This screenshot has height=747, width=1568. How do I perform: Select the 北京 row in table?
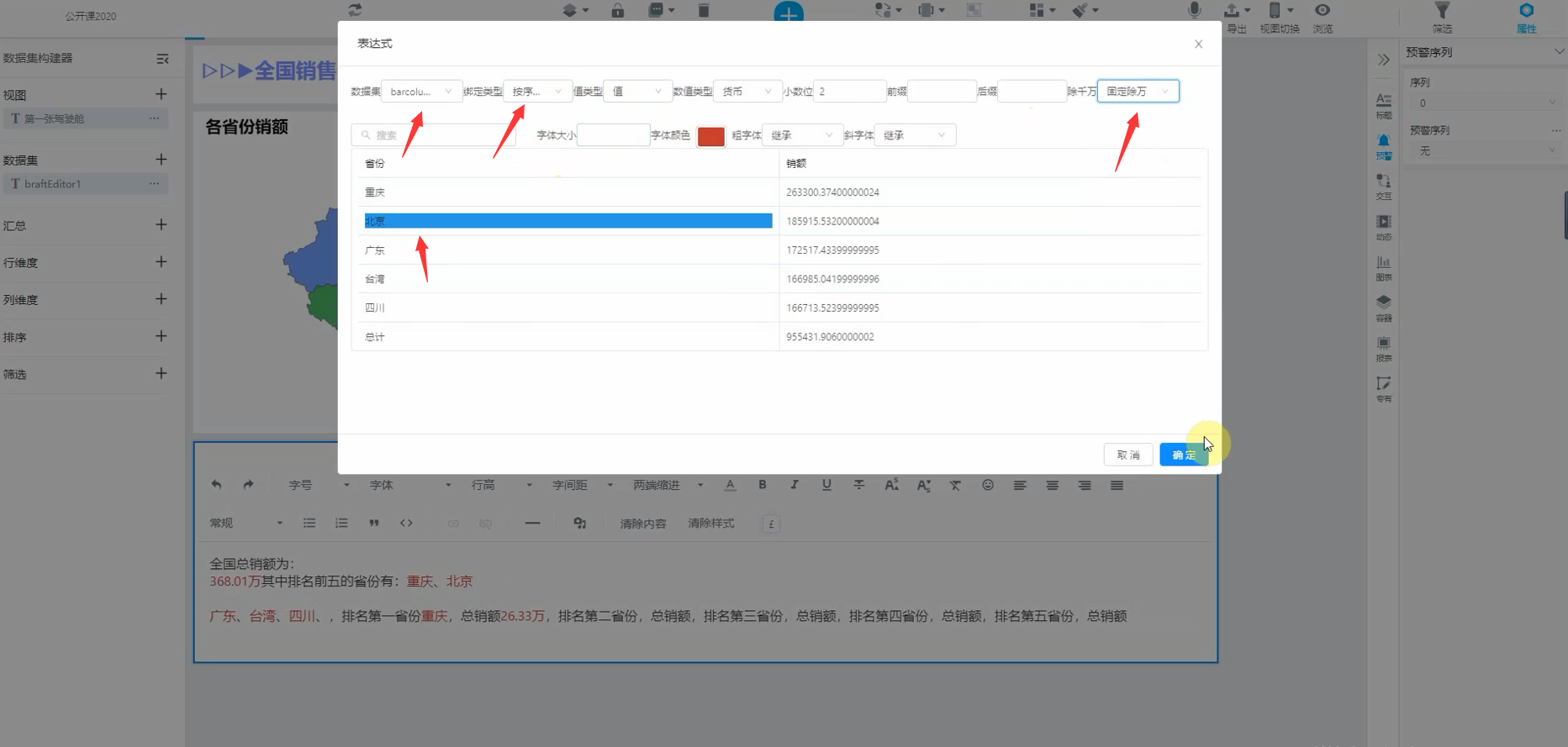coord(568,221)
